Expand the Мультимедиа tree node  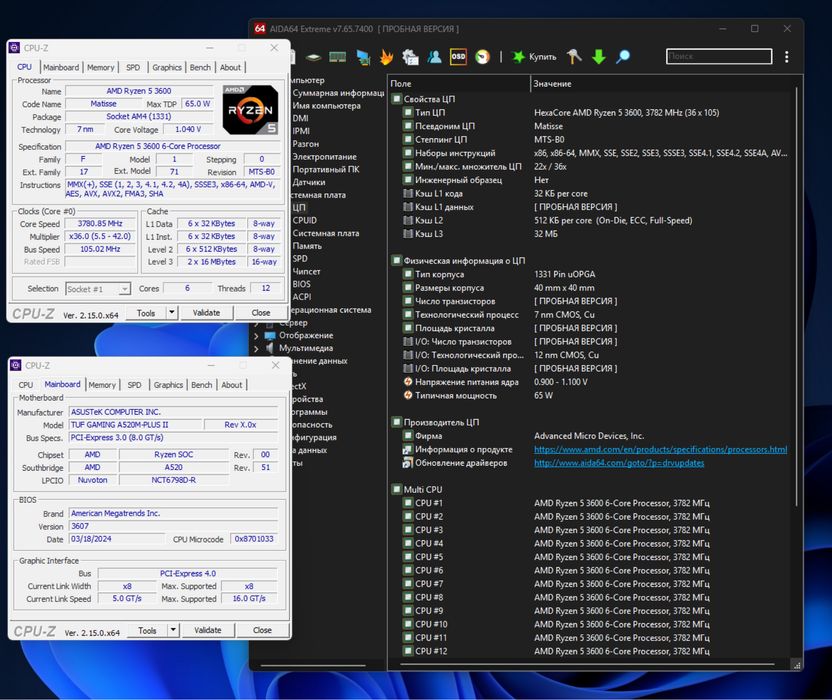point(256,348)
